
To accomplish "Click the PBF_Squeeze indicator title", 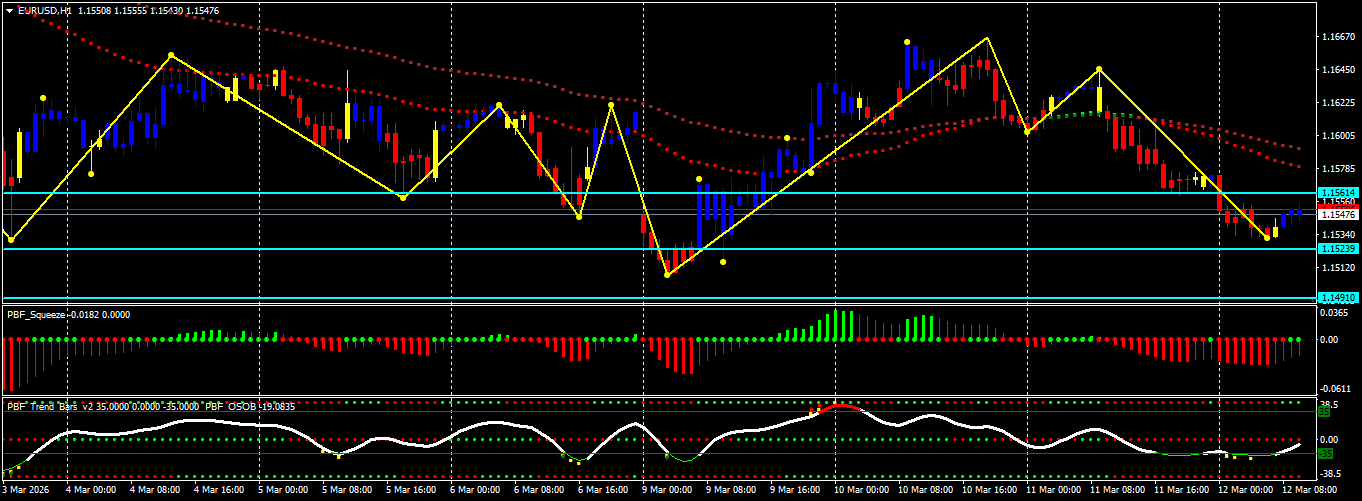I will tap(35, 314).
